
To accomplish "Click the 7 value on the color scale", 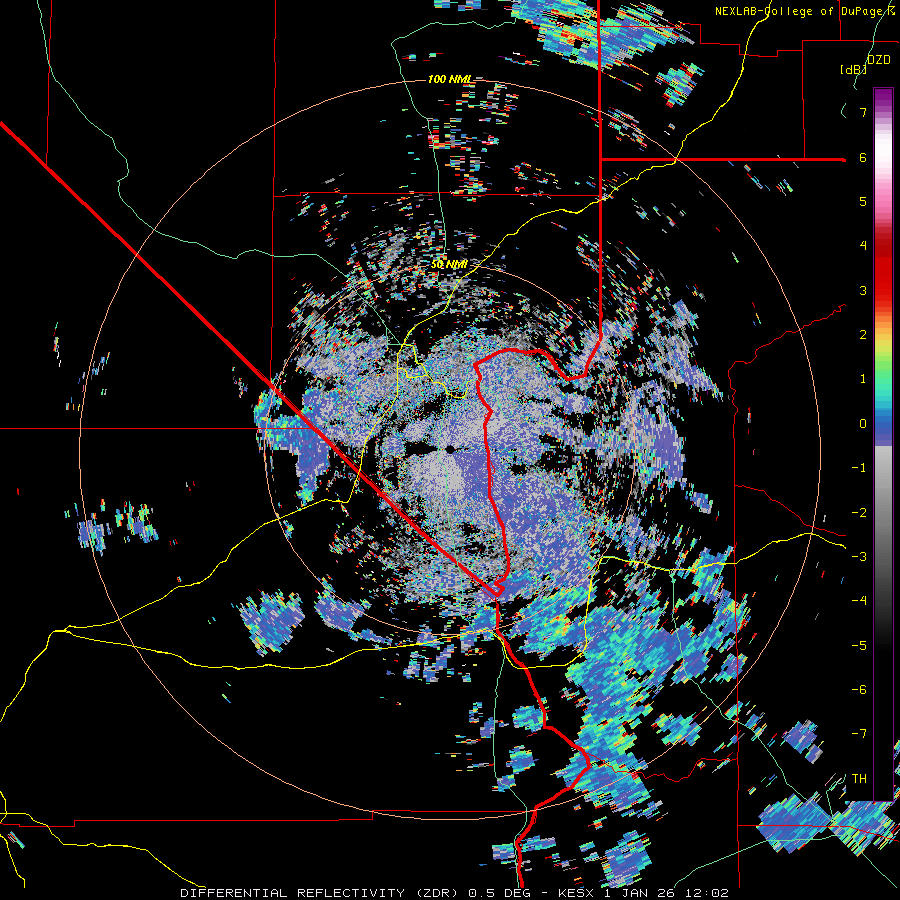I will click(863, 112).
